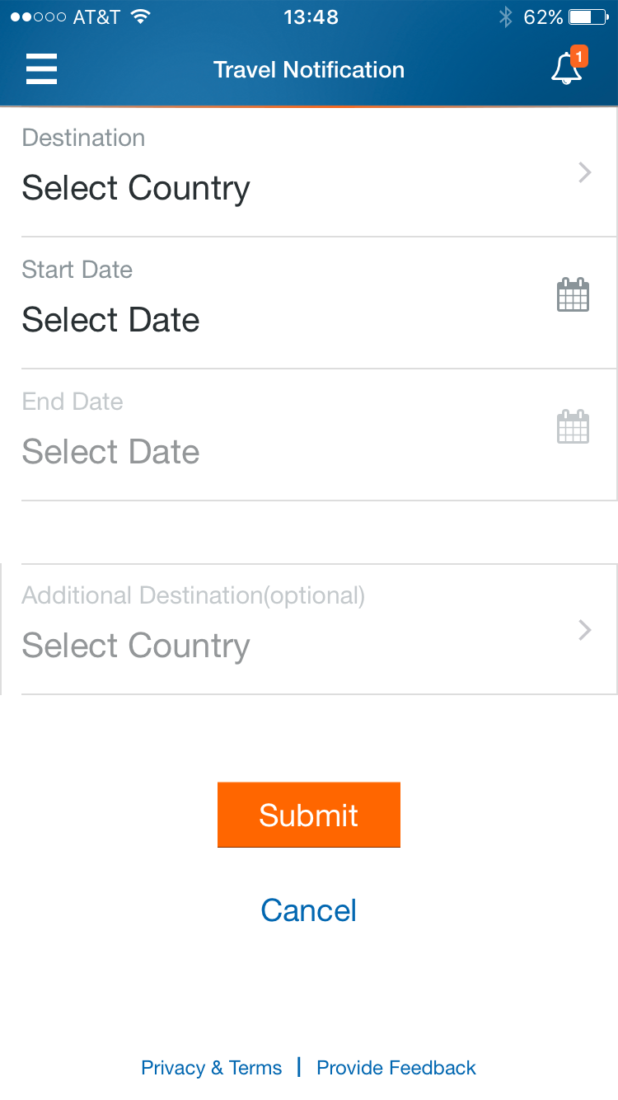This screenshot has height=1100, width=618.
Task: Open the Select Country dropdown for Destination
Action: tap(135, 188)
